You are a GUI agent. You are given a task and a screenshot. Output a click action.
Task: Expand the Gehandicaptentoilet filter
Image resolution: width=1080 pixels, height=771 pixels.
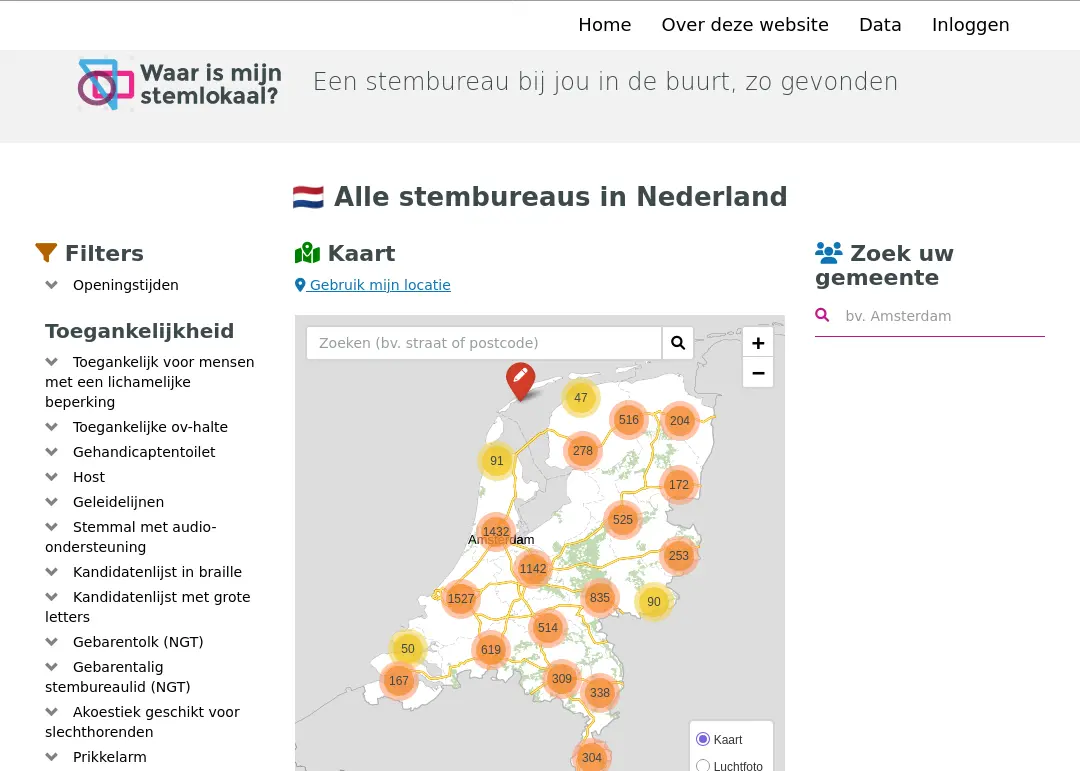click(52, 452)
